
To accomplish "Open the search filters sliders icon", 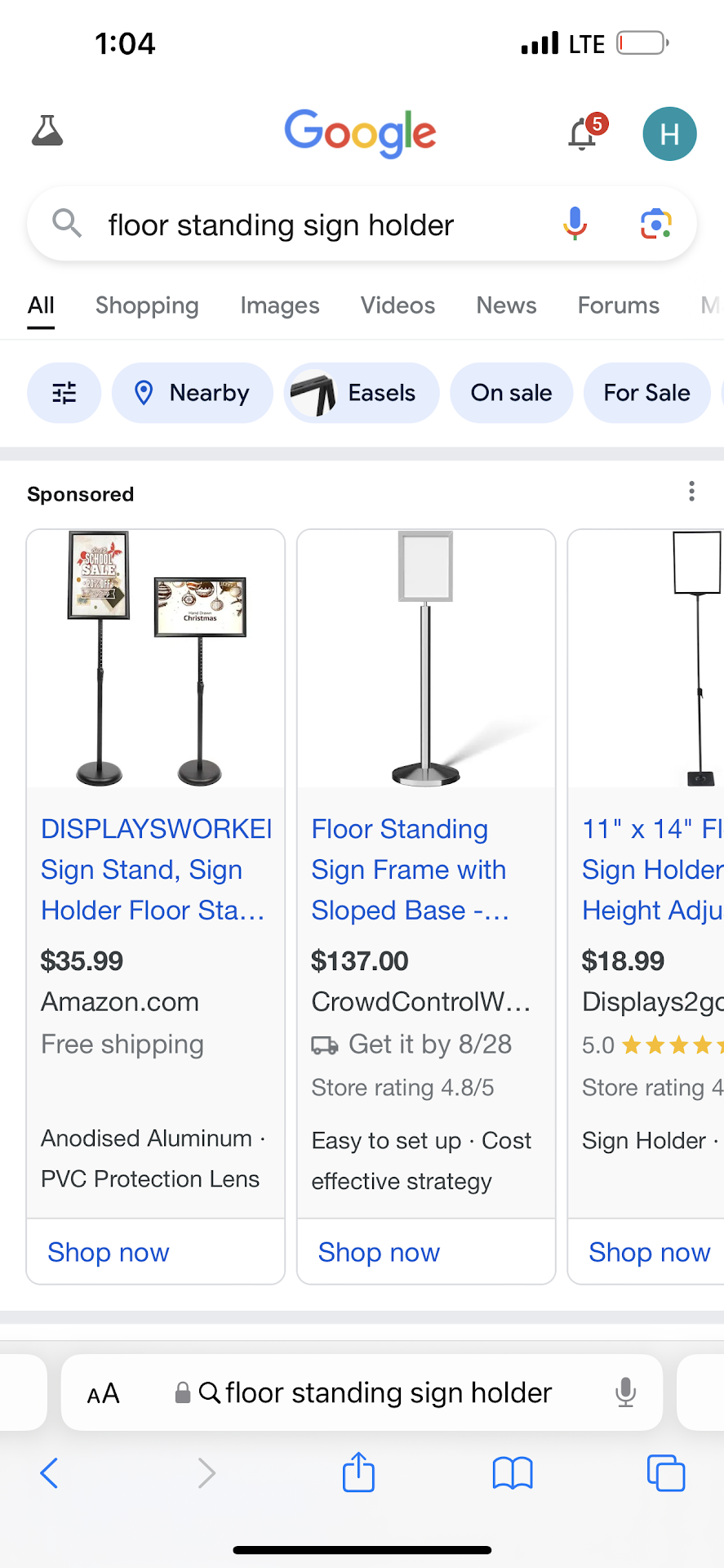I will coord(64,393).
